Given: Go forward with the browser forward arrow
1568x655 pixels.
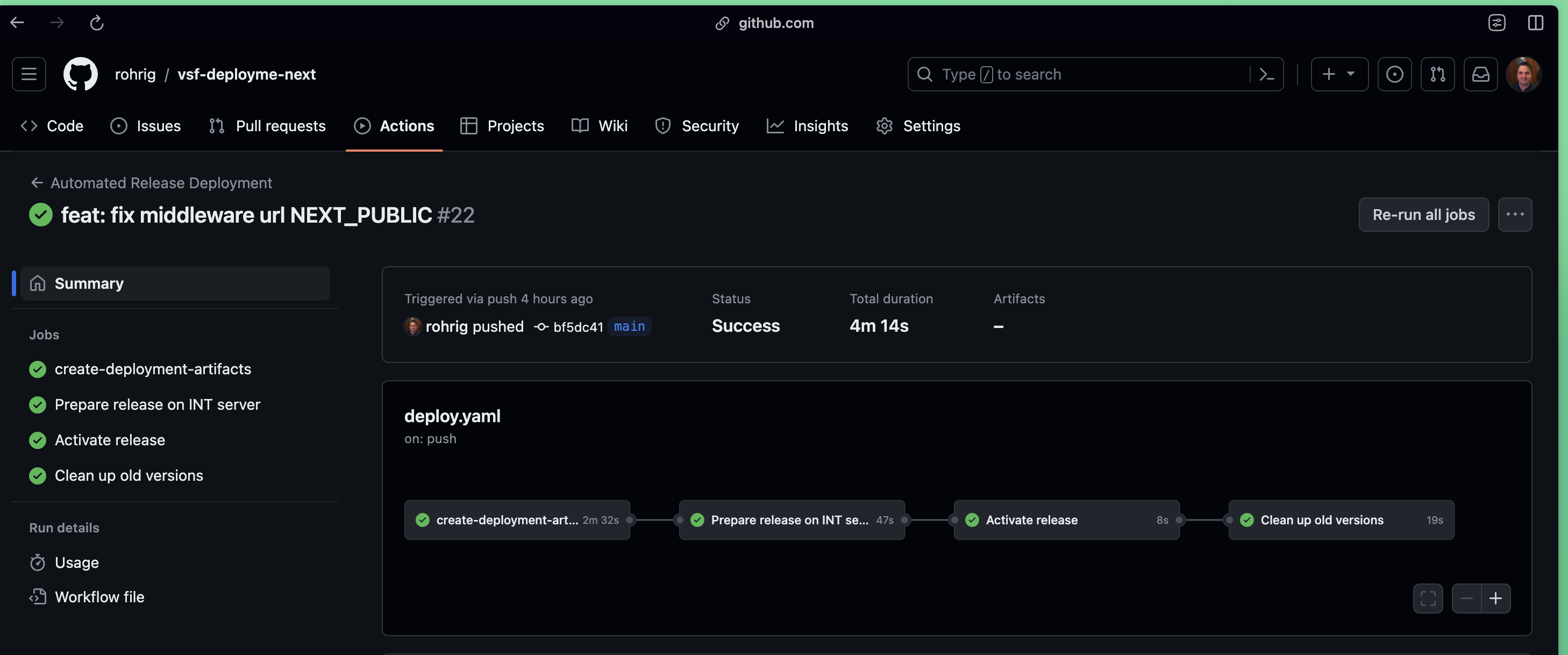Looking at the screenshot, I should (x=56, y=23).
